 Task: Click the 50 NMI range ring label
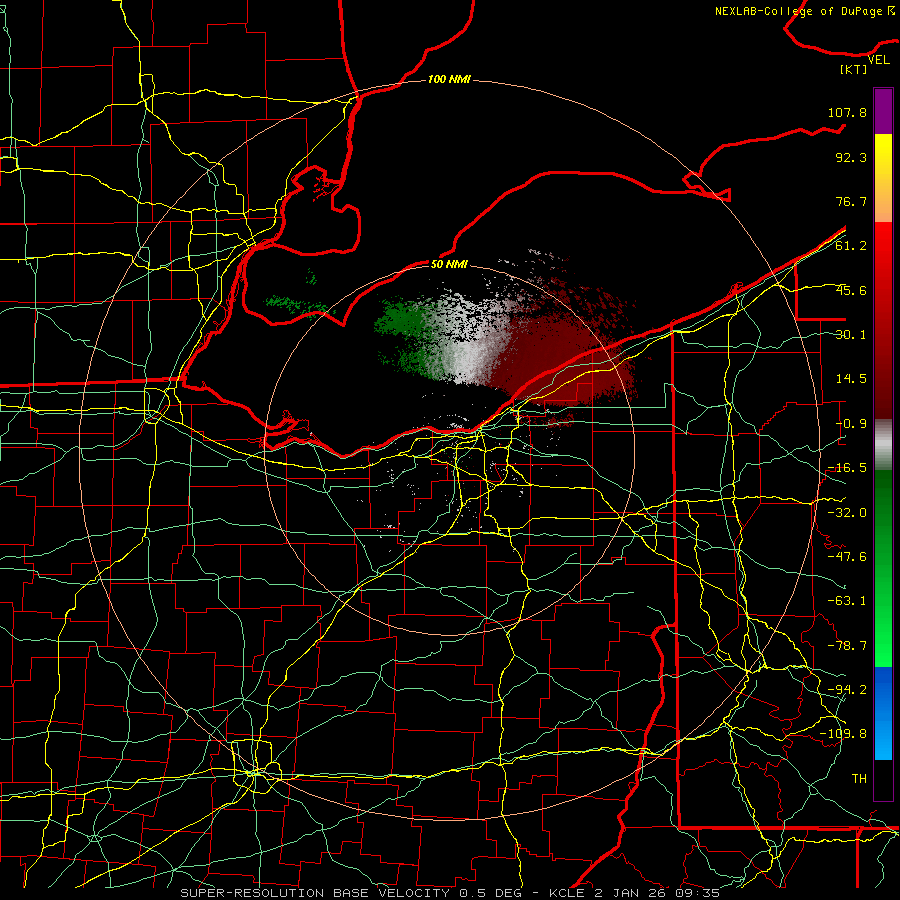click(449, 264)
